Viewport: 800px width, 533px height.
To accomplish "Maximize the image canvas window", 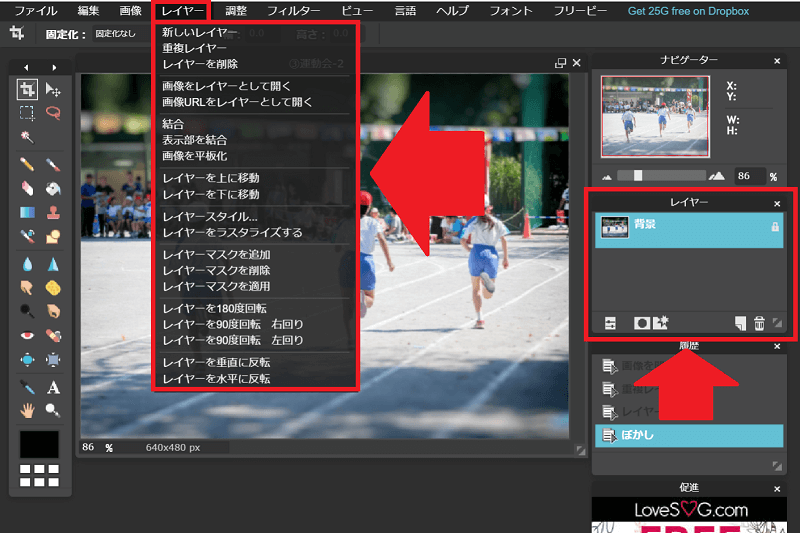I will click(x=560, y=63).
